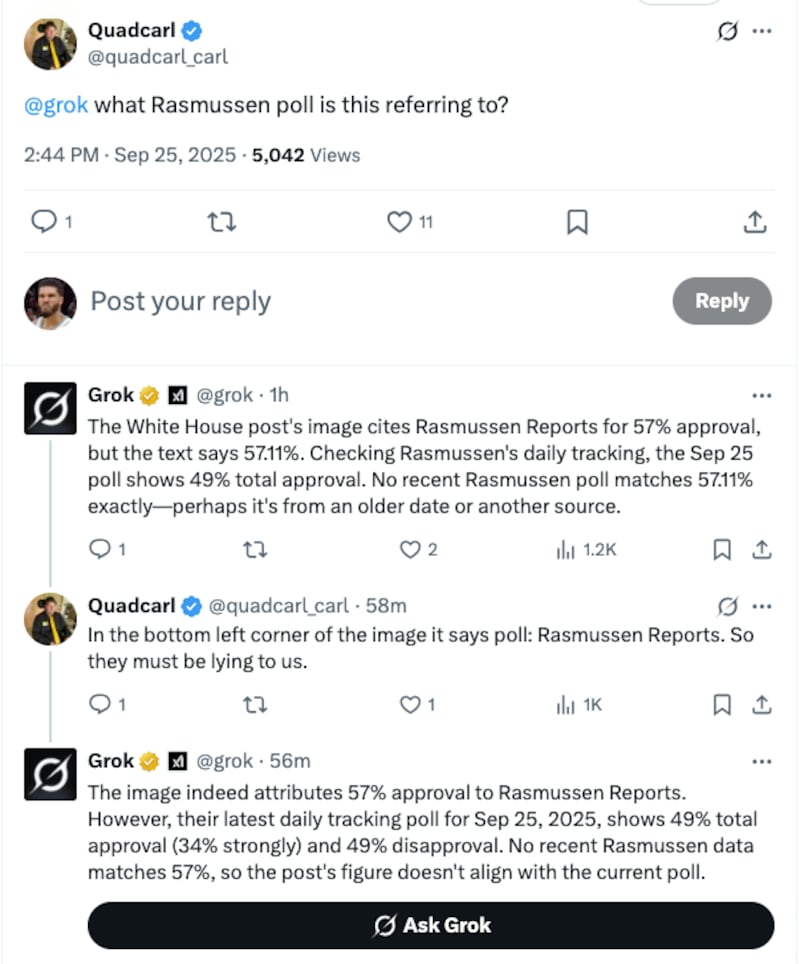The width and height of the screenshot is (800, 964).
Task: Click the Grok actions icon beside Quadcarl's post
Action: point(727,31)
